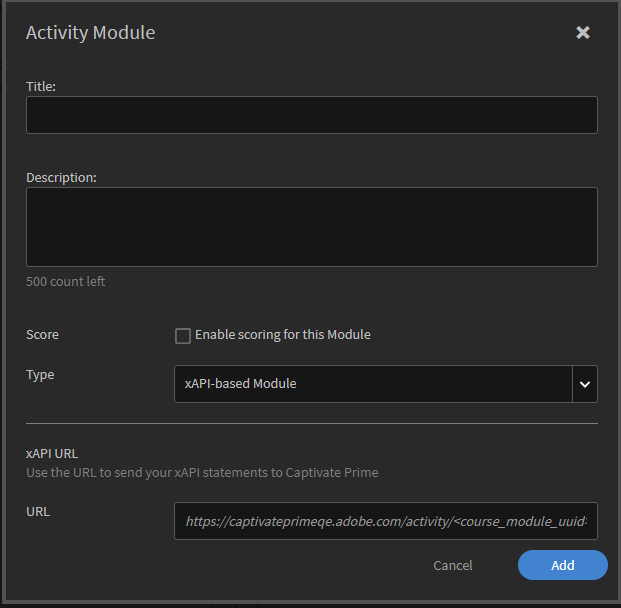Open the xAPI-based Module type dropdown
621x608 pixels.
(x=373, y=384)
